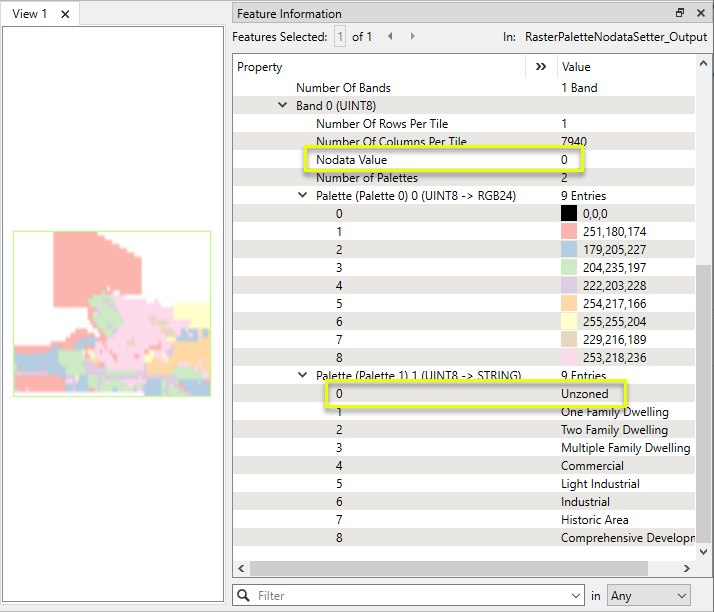This screenshot has height=612, width=714.
Task: Collapse the Palette 0 RGB24 entries
Action: [x=303, y=196]
